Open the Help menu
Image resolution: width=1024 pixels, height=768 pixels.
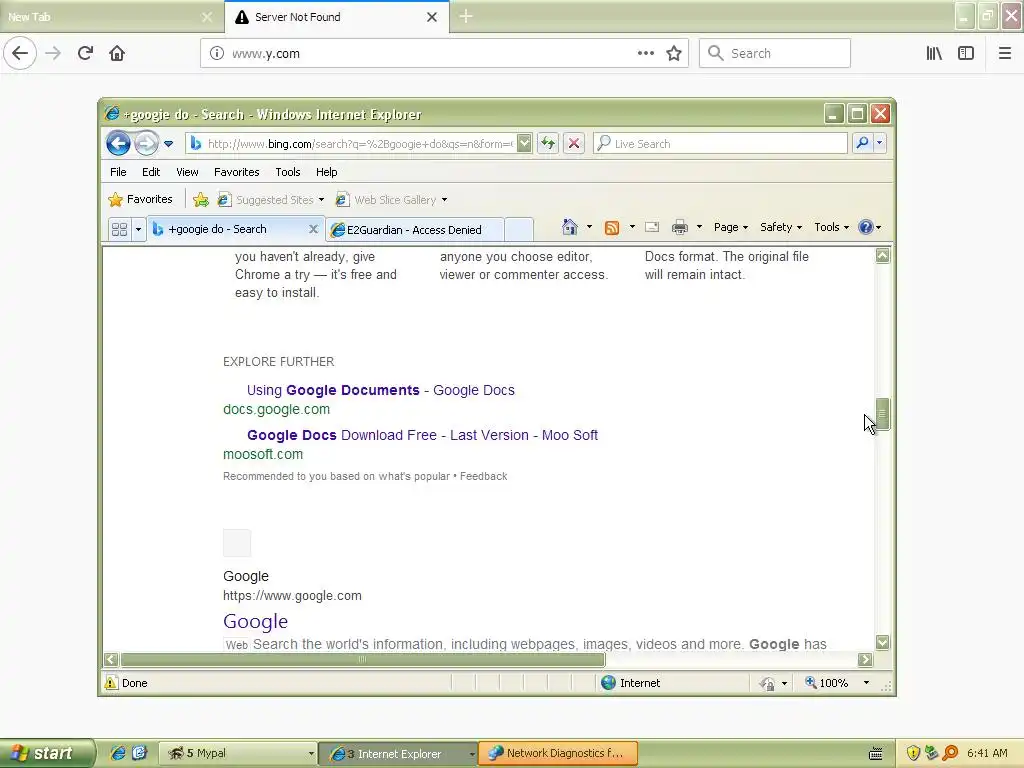(327, 172)
